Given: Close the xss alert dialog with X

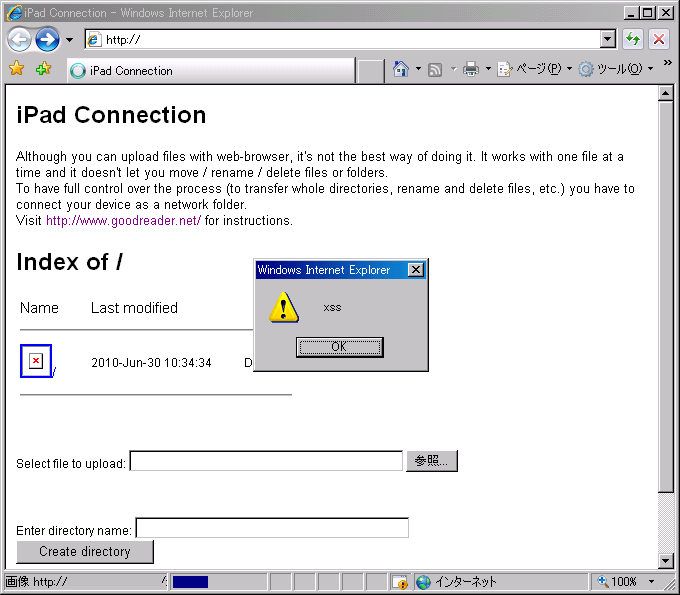Looking at the screenshot, I should [x=415, y=270].
